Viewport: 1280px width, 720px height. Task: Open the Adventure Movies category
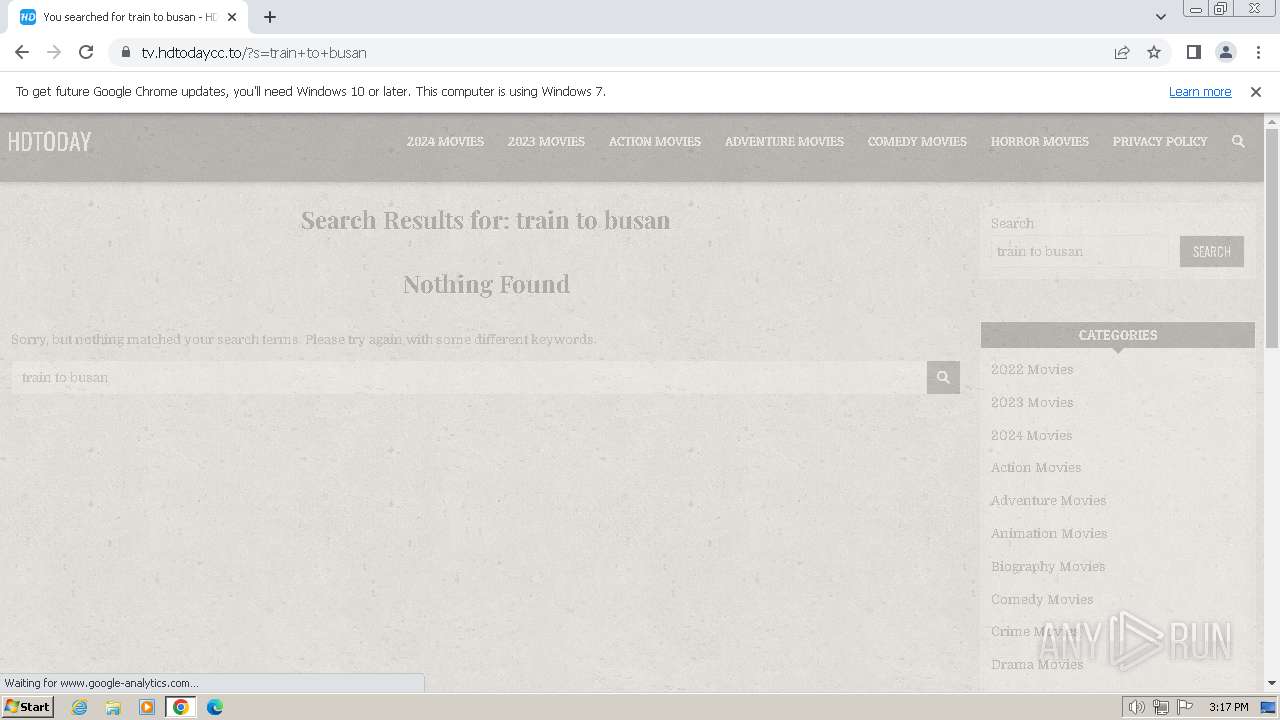tap(1048, 500)
